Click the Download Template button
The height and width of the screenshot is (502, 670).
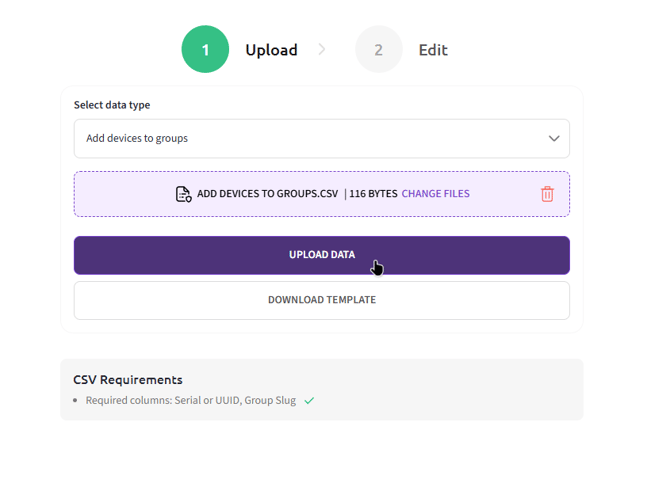[321, 300]
